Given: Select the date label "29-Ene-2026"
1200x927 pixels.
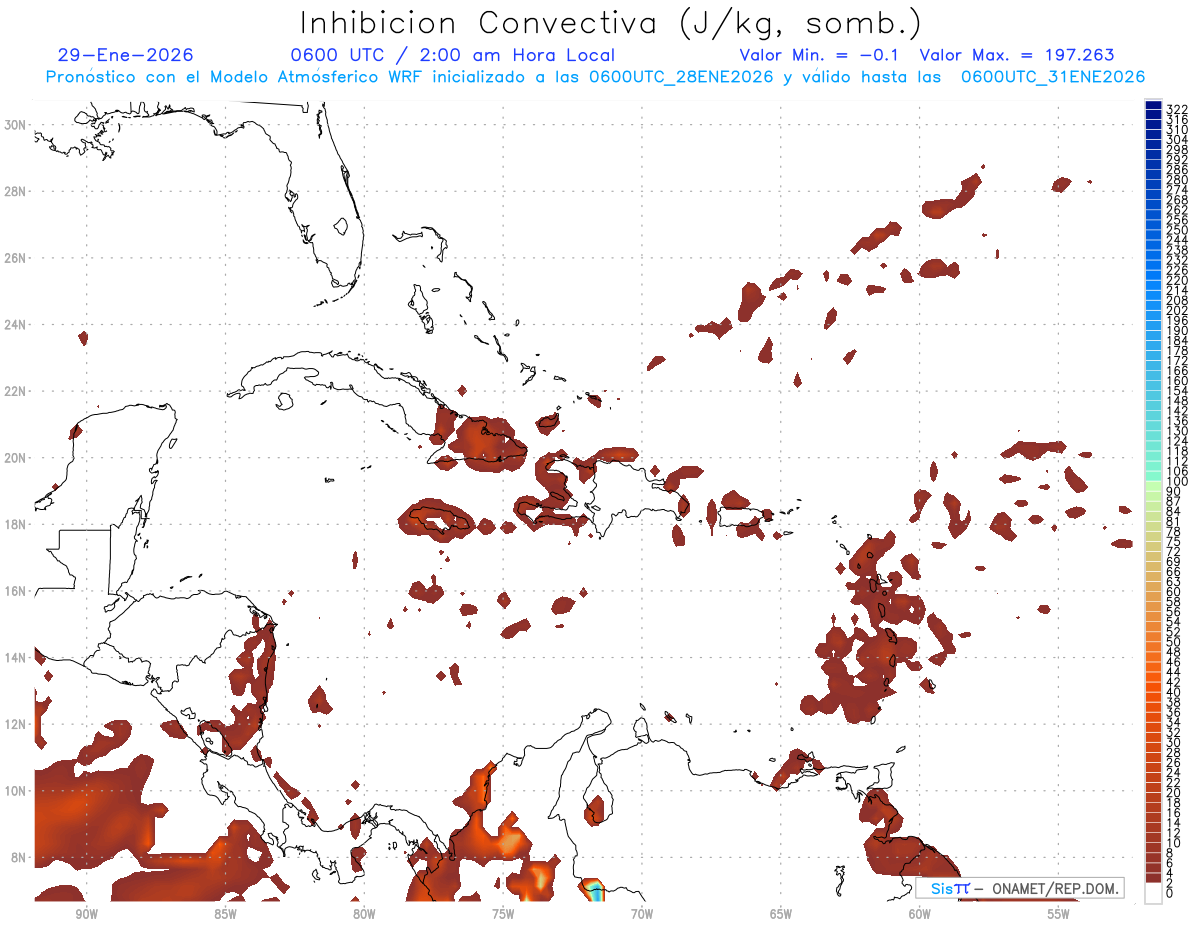Looking at the screenshot, I should click(126, 55).
